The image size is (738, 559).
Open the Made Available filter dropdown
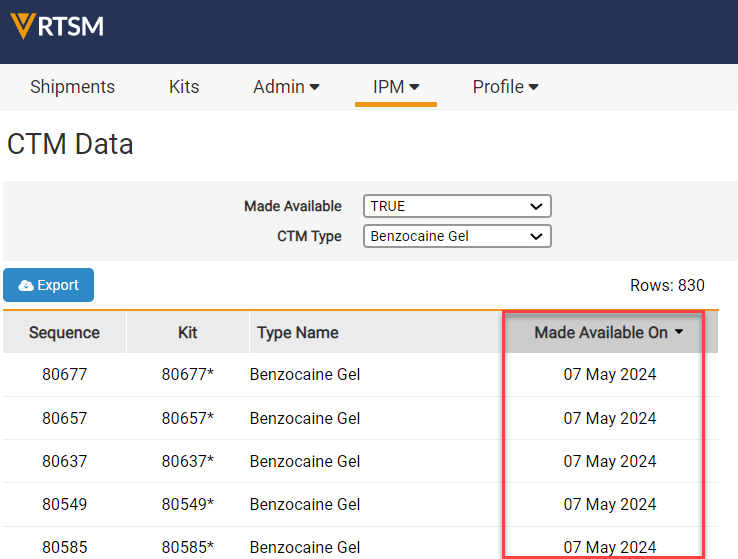[457, 206]
